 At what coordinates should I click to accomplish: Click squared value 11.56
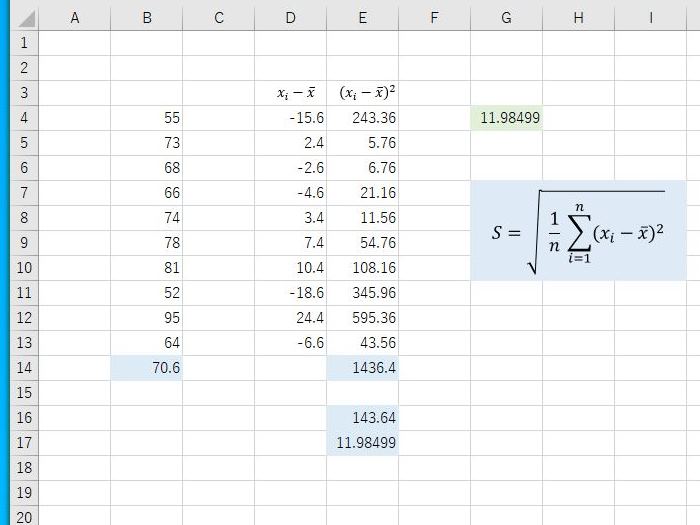362,218
